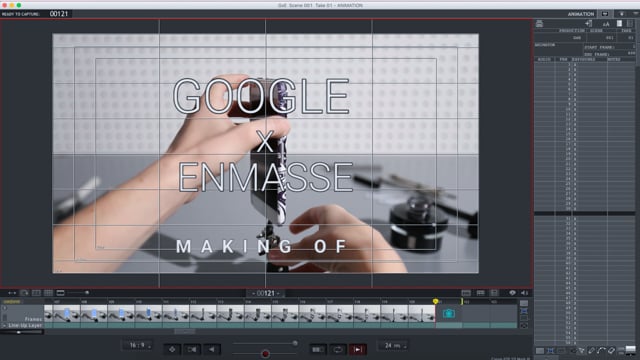Screen dimensions: 640x360
Task: Expand the Frames track arrow
Action: point(4,308)
